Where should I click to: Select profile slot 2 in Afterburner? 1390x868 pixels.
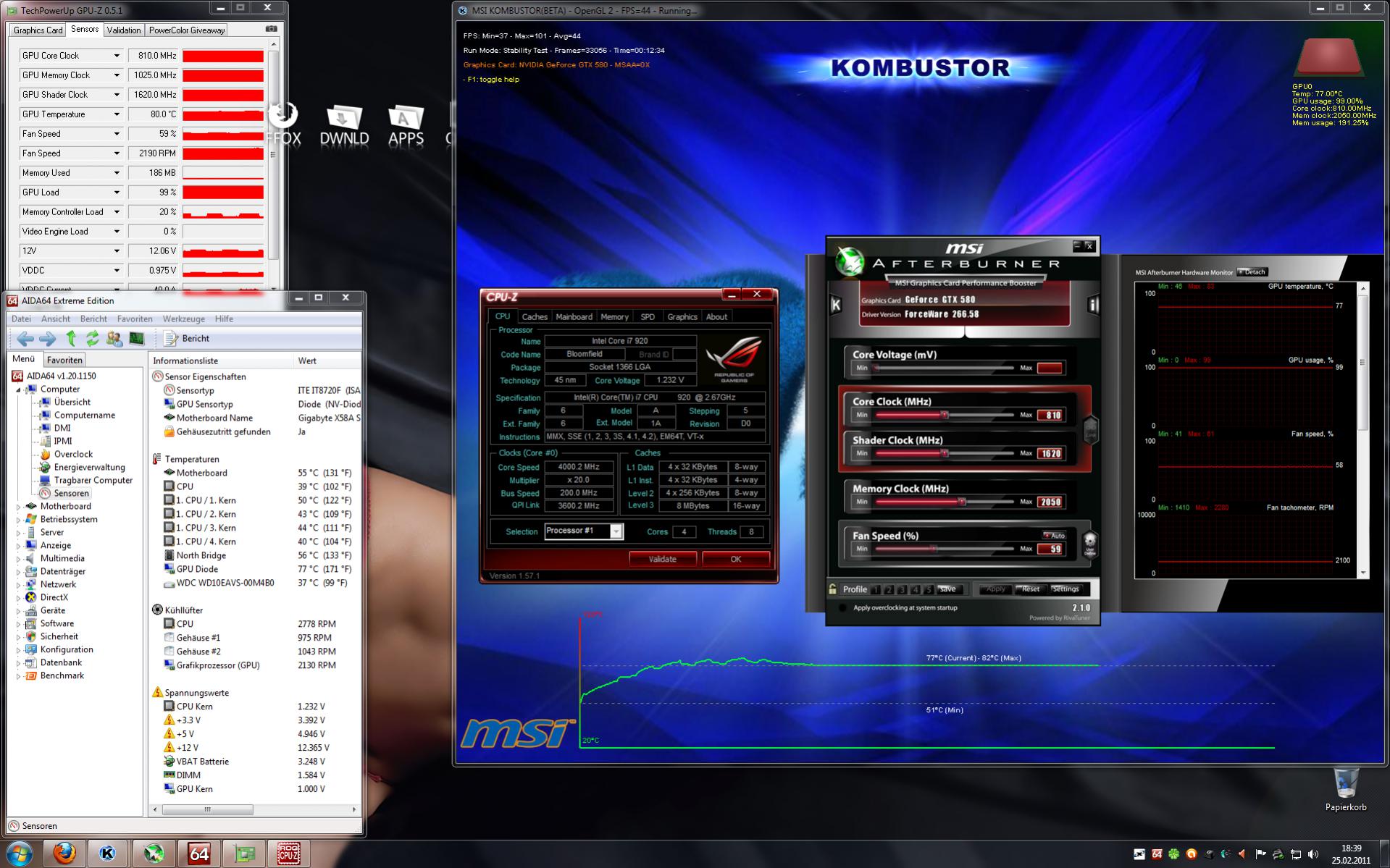click(889, 589)
